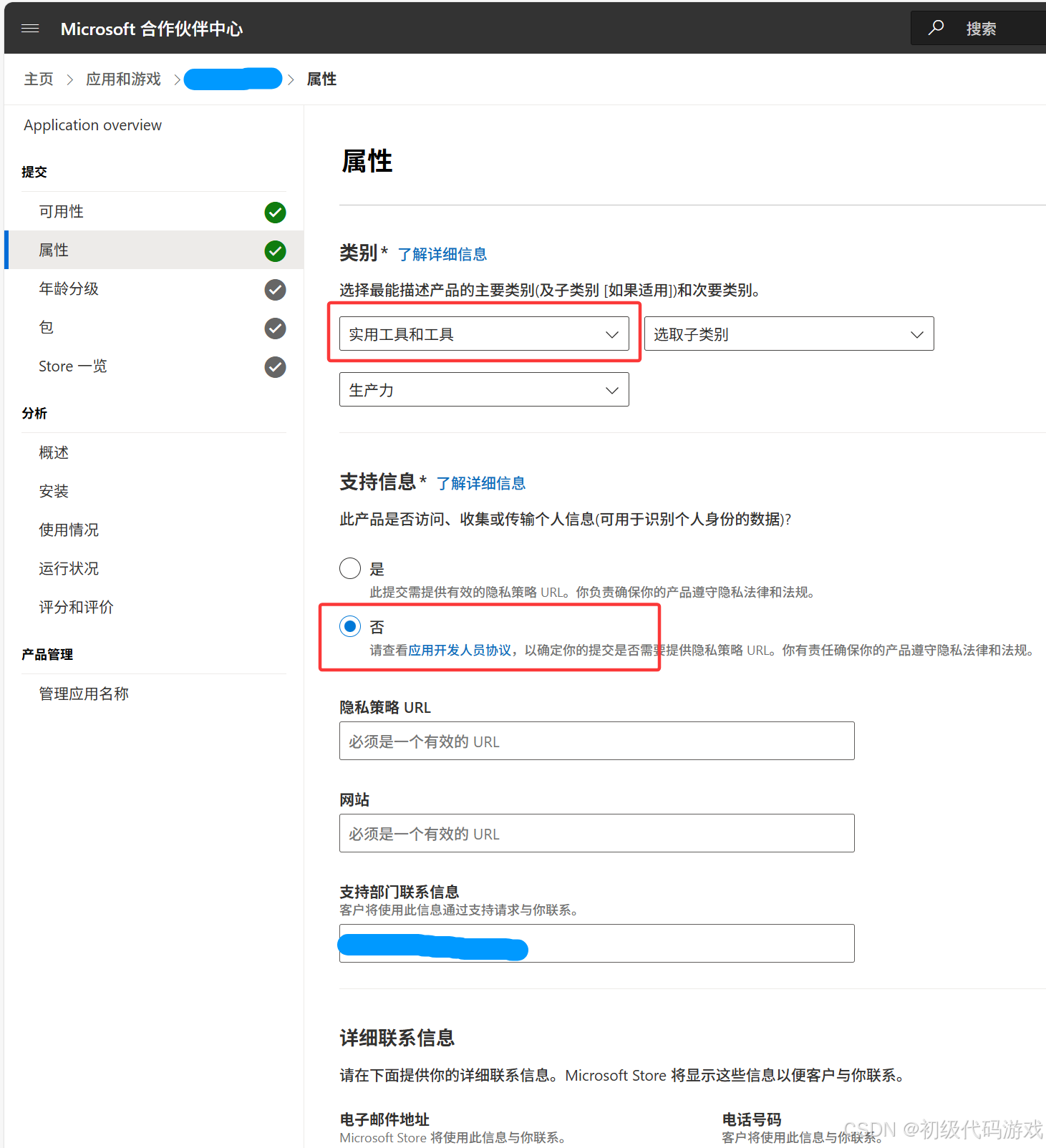Open 应用和游戏 breadcrumb link
The height and width of the screenshot is (1148, 1046).
pos(123,79)
